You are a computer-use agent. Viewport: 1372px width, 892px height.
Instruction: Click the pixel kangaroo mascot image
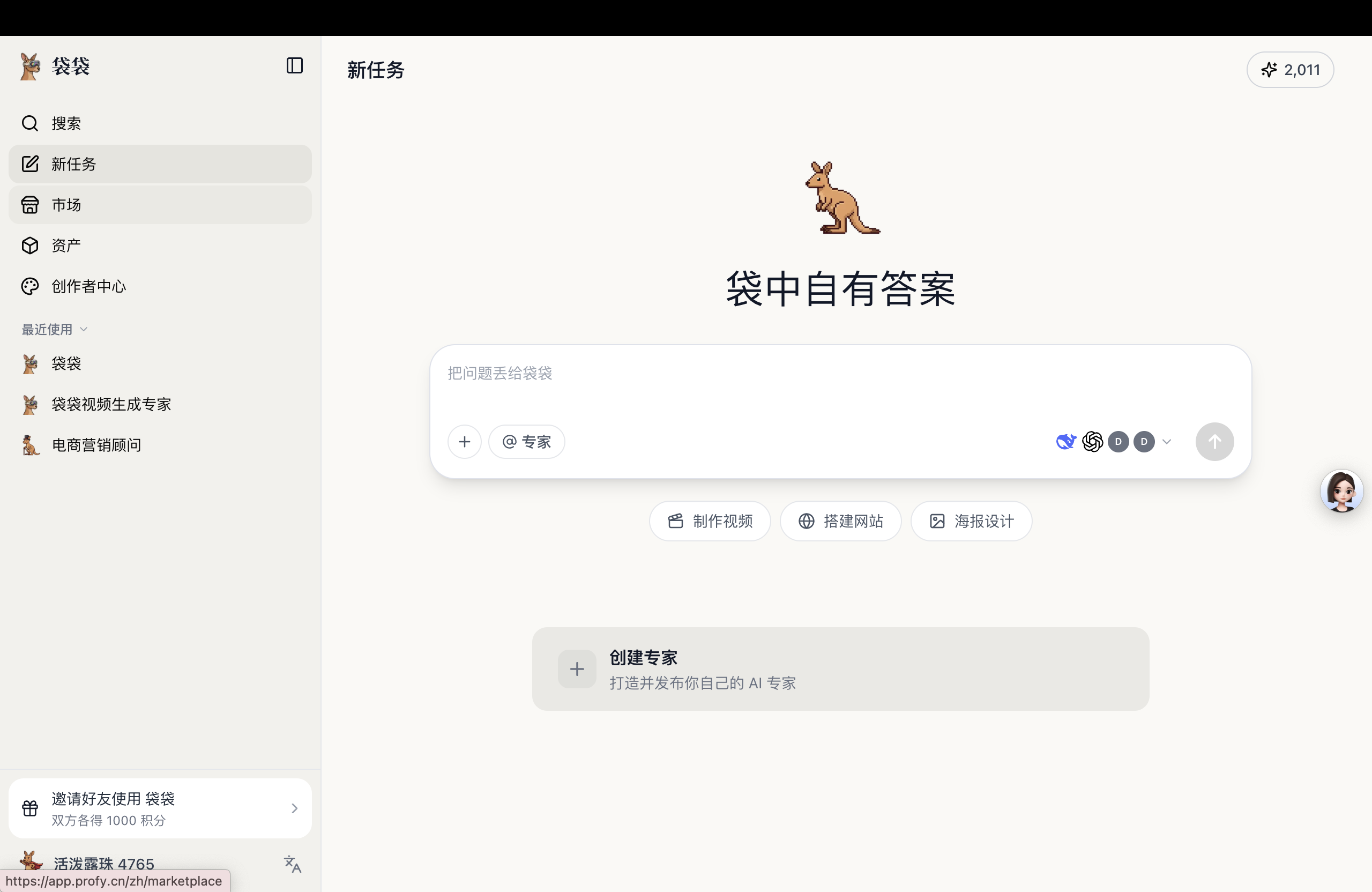coord(842,198)
